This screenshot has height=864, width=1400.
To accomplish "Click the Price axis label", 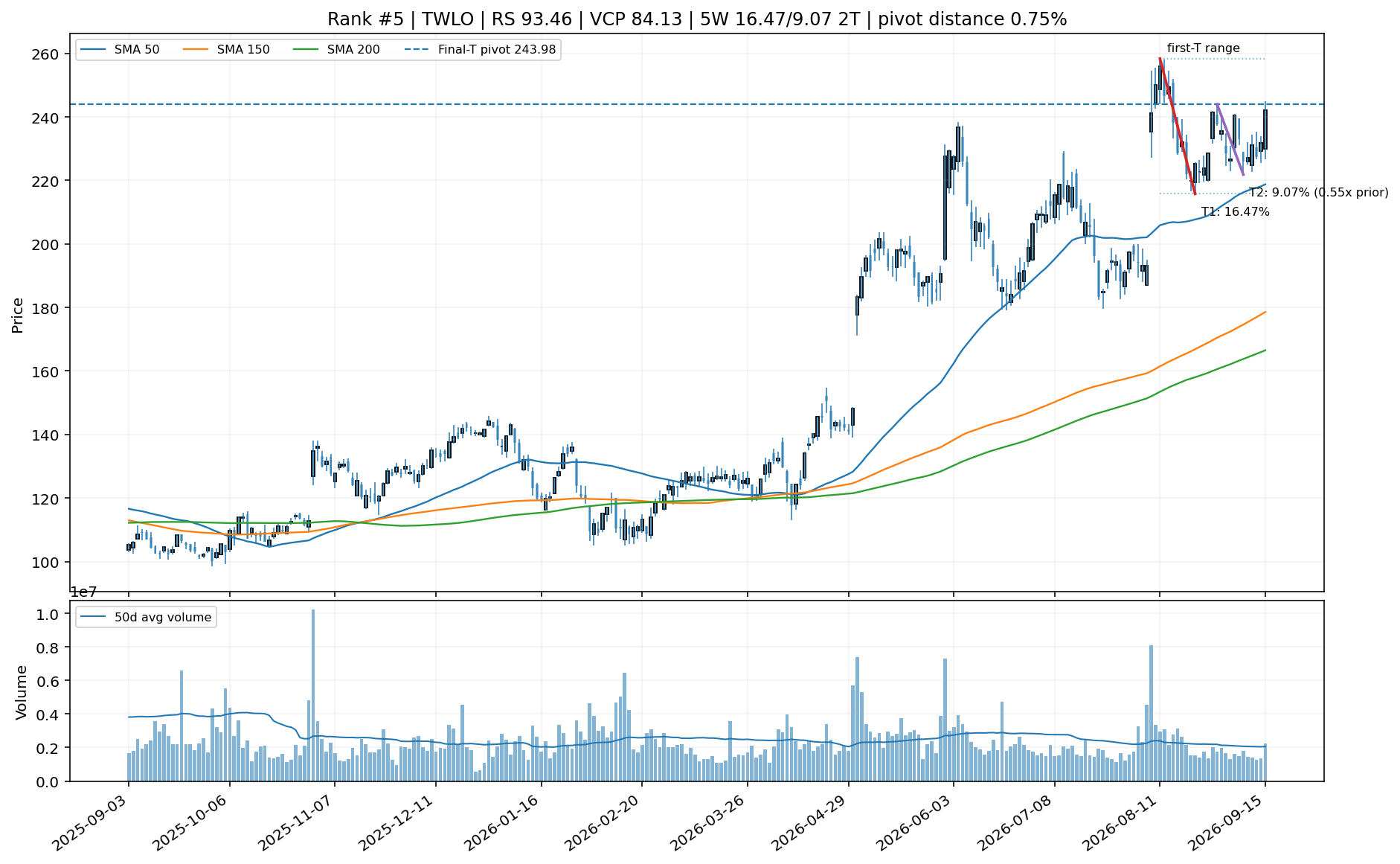I will click(x=18, y=316).
